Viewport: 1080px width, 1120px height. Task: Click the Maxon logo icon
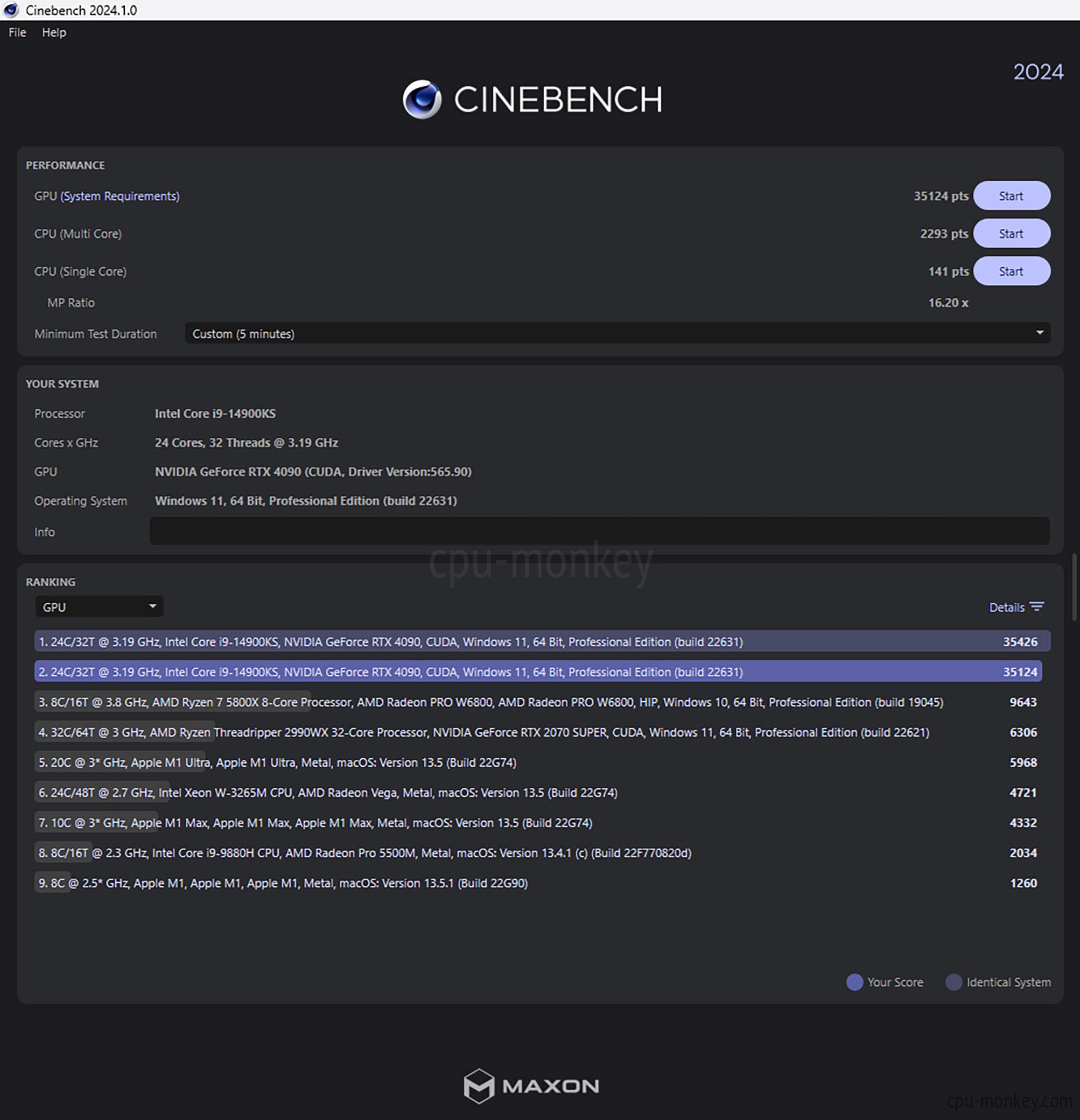coord(478,1086)
